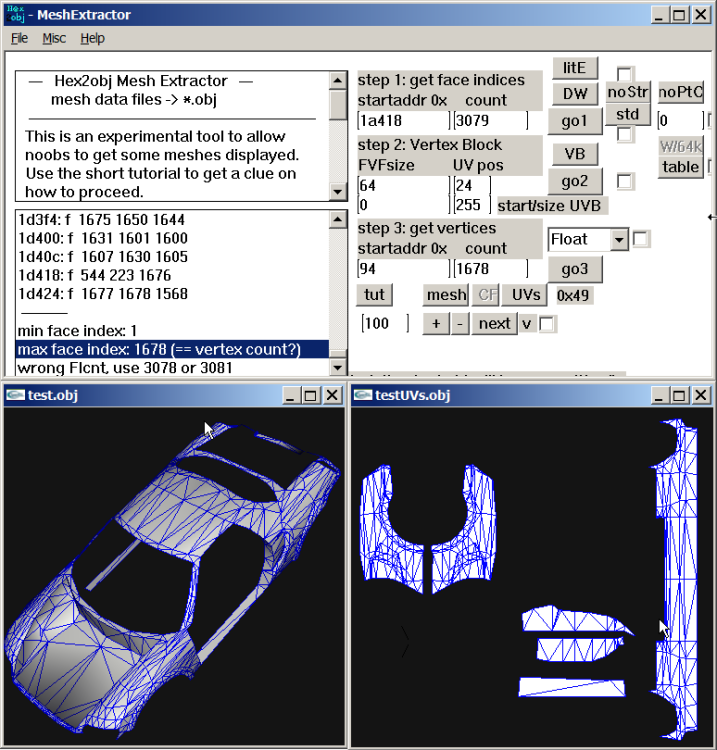The height and width of the screenshot is (750, 717).
Task: Click the noPtC button
Action: pos(680,92)
